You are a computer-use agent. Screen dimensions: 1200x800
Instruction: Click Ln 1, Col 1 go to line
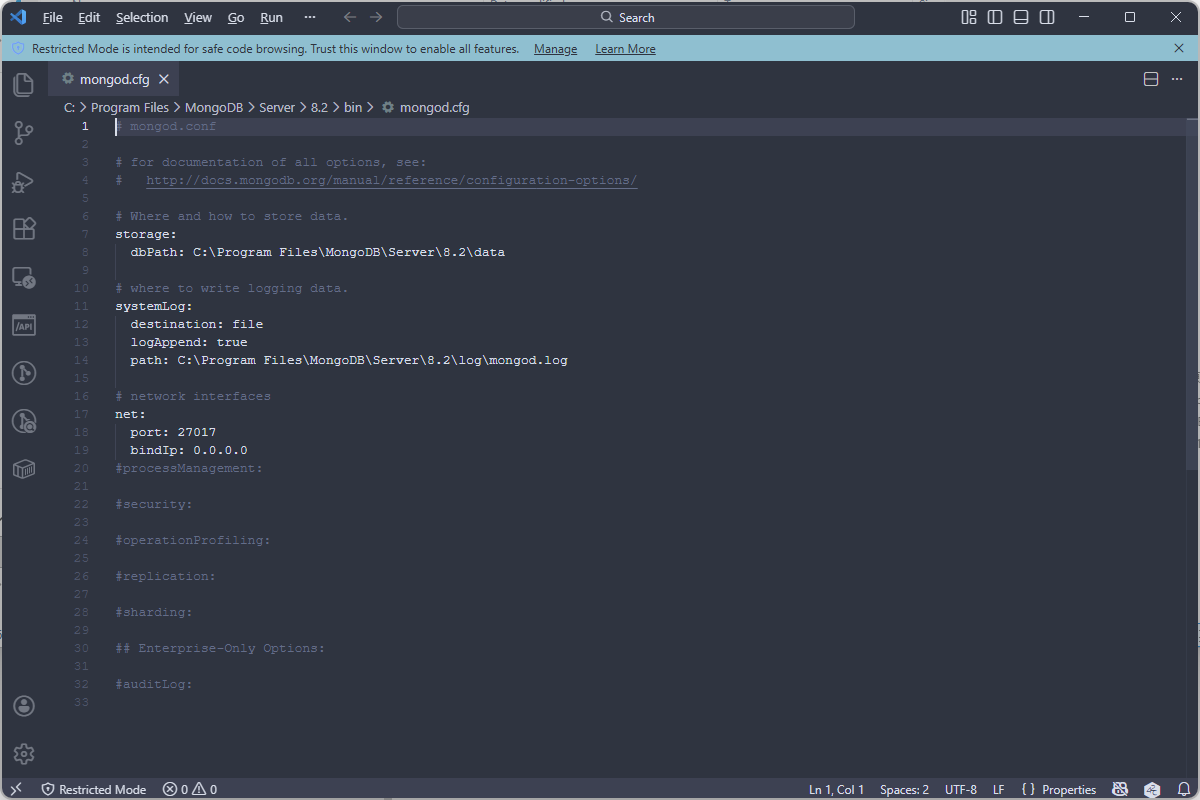click(x=837, y=789)
